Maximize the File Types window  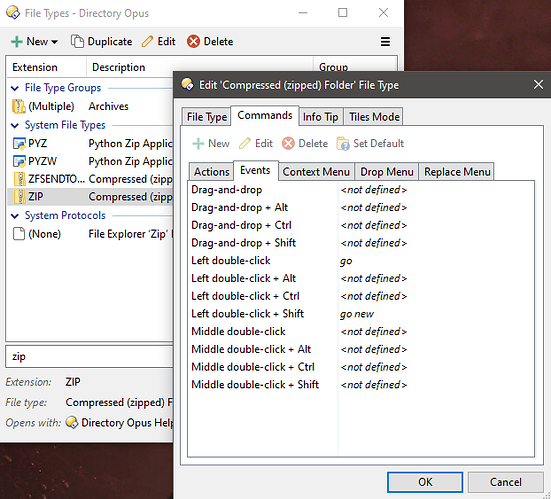tap(343, 13)
